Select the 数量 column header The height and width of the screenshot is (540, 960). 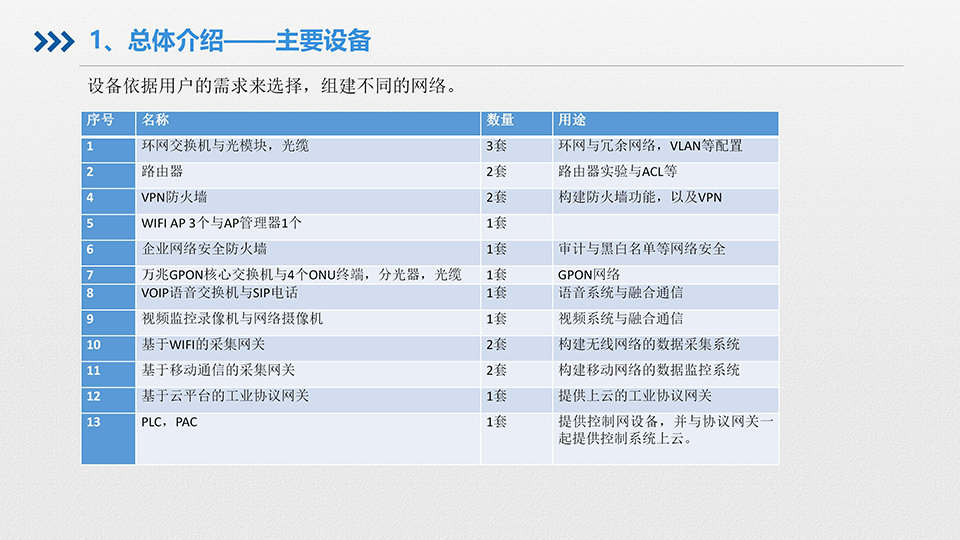[515, 121]
